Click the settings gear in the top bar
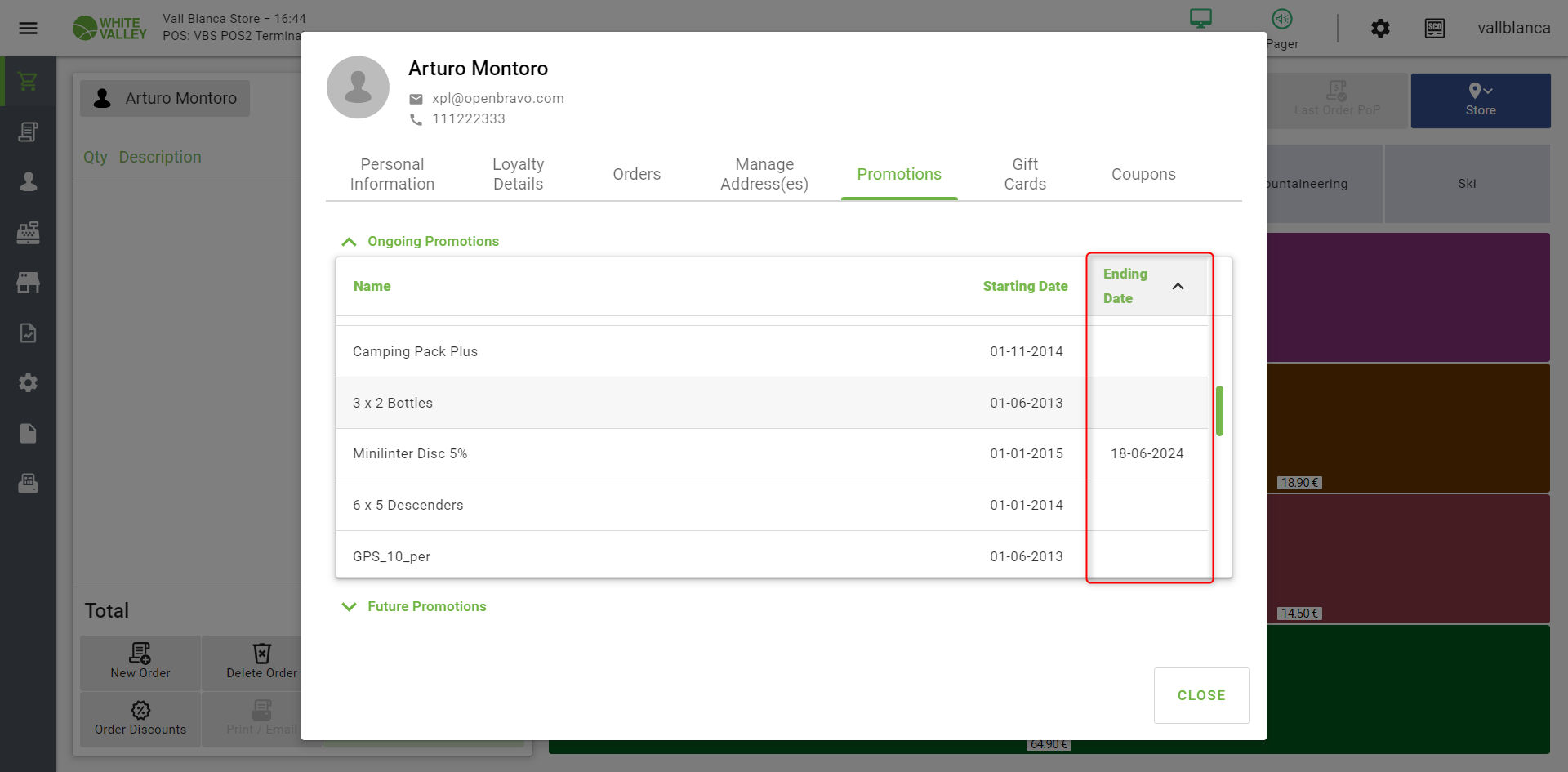Image resolution: width=1568 pixels, height=772 pixels. coord(1380,29)
